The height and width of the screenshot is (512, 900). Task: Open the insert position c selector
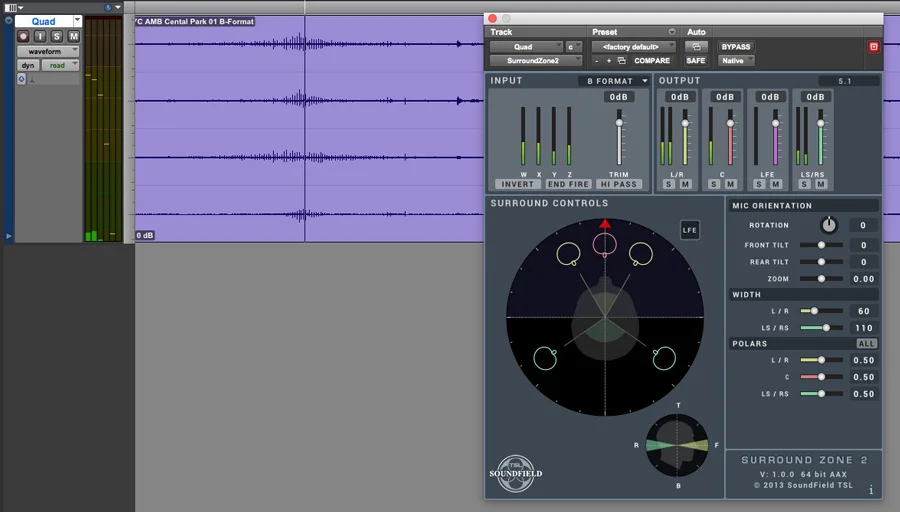pyautogui.click(x=573, y=46)
